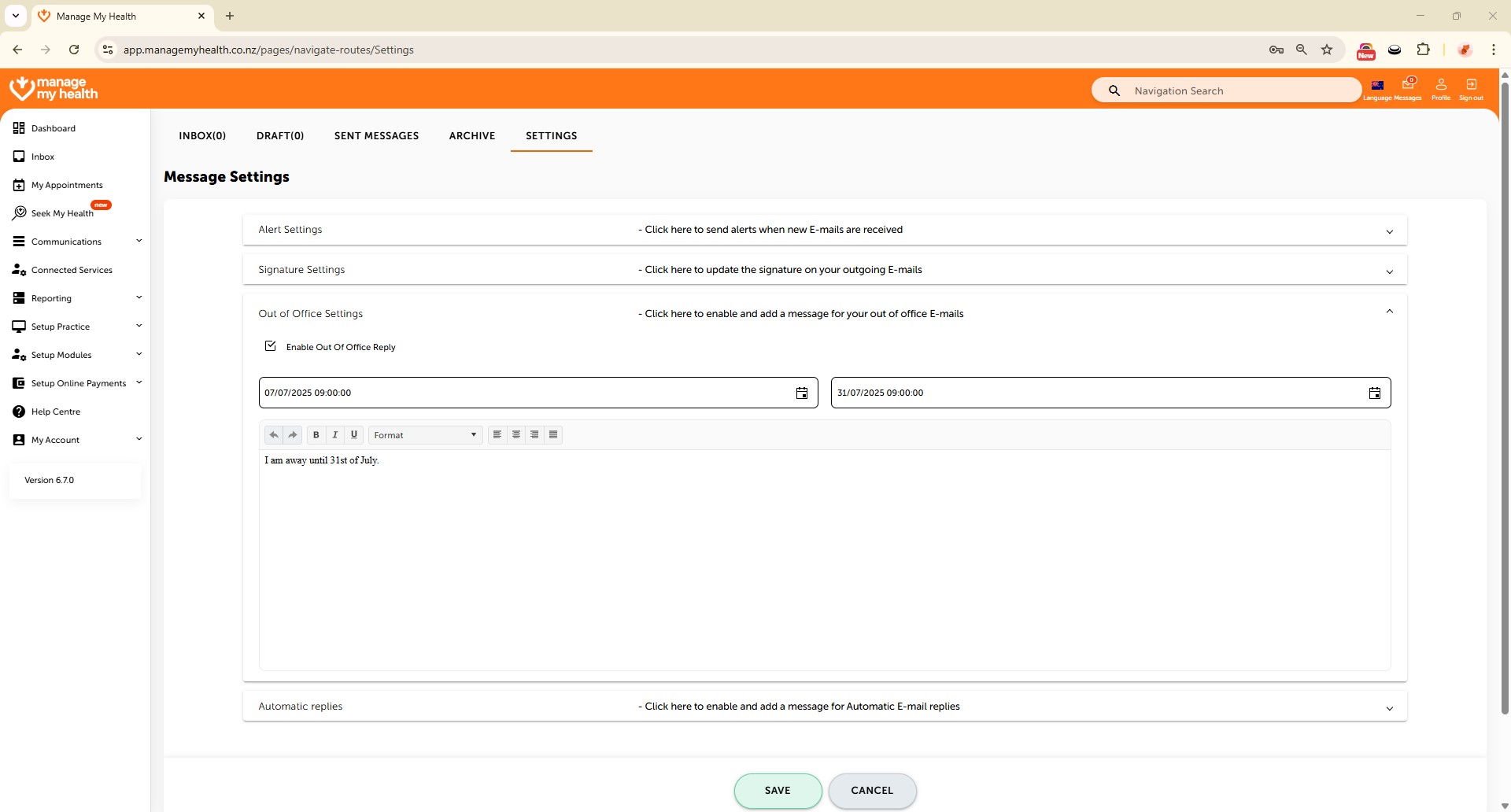The image size is (1511, 812).
Task: Uncheck Enable Out Of Office Reply
Action: click(x=271, y=346)
